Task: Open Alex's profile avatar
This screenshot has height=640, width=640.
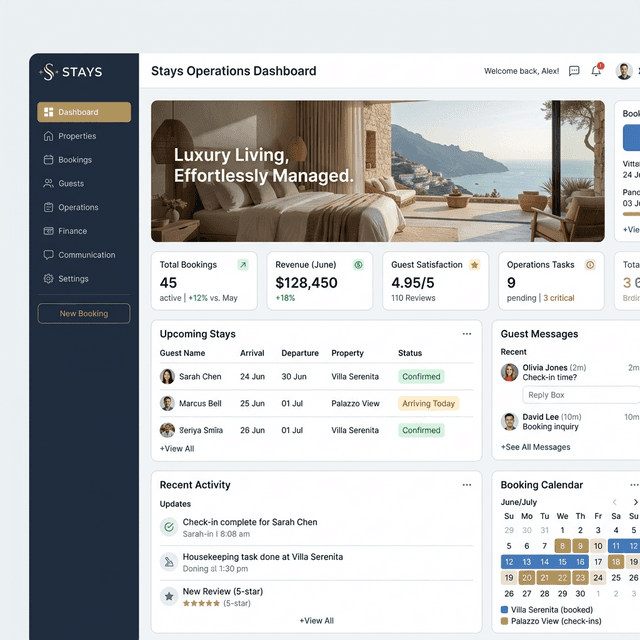Action: [624, 71]
